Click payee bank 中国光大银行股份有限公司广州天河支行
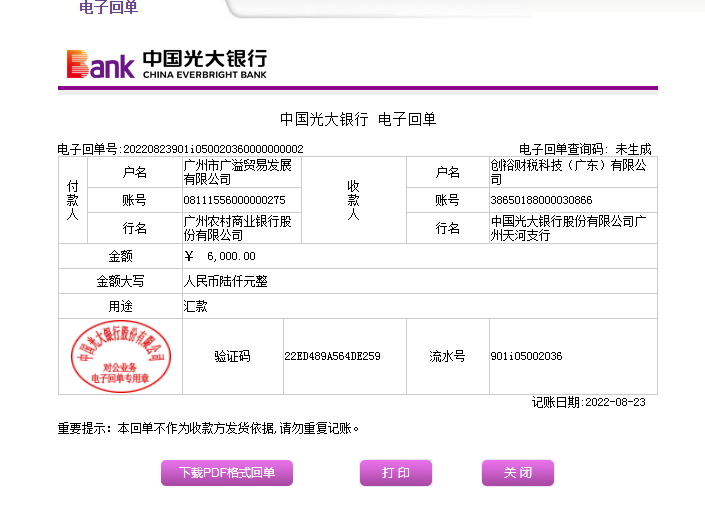 click(x=568, y=228)
